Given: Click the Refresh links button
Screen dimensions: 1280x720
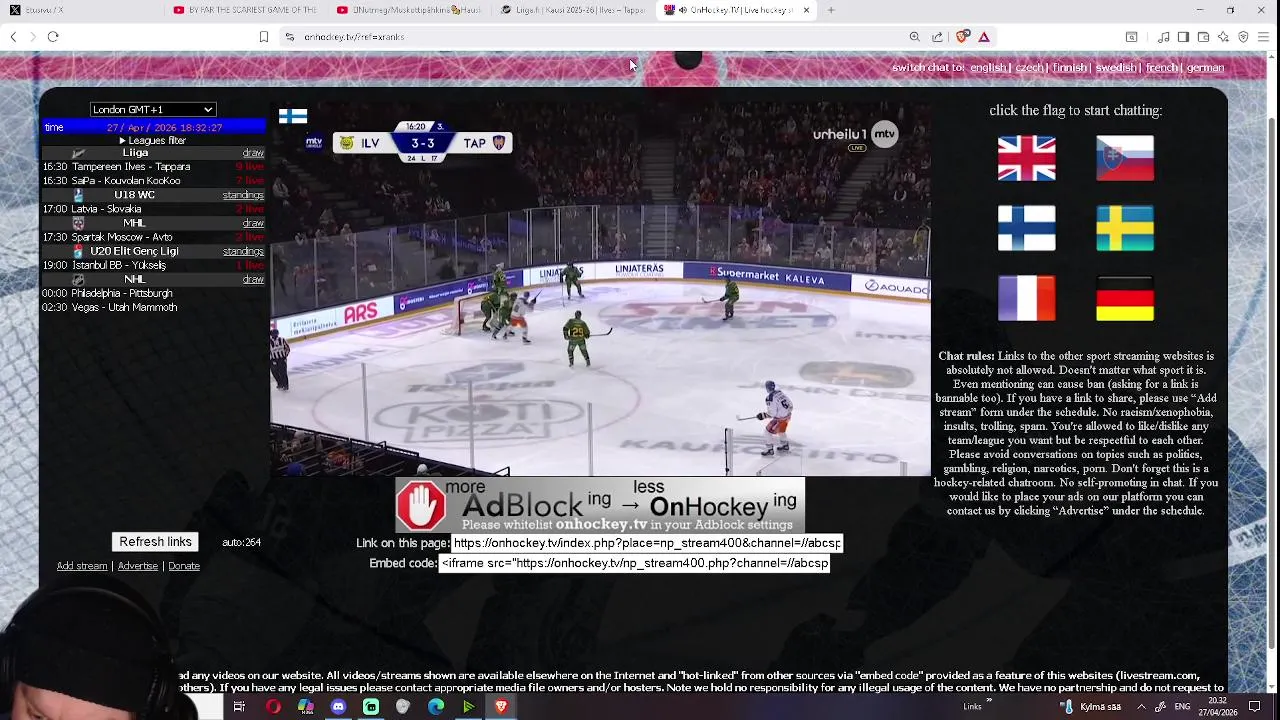Looking at the screenshot, I should [155, 542].
